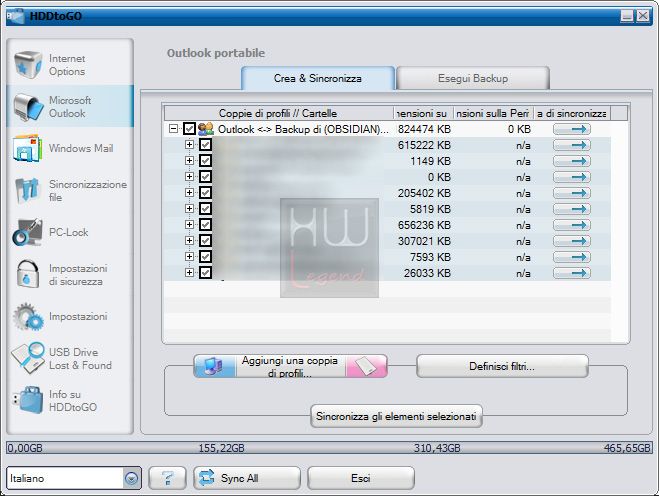Switch to the Esegui Backup tab
The width and height of the screenshot is (659, 496).
pyautogui.click(x=473, y=78)
